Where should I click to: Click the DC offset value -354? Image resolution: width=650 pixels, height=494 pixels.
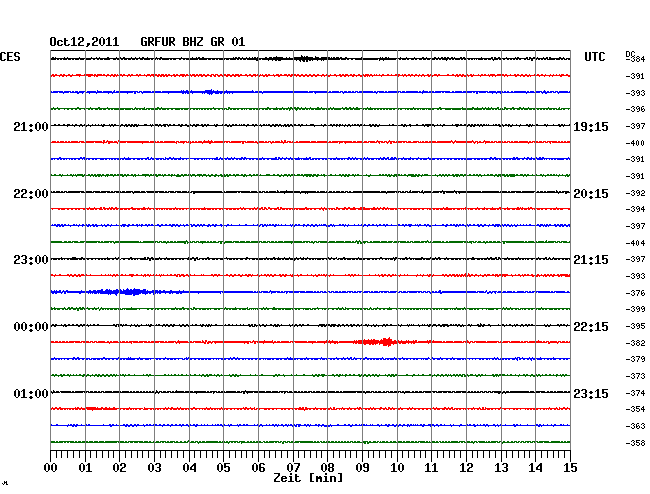pos(635,409)
